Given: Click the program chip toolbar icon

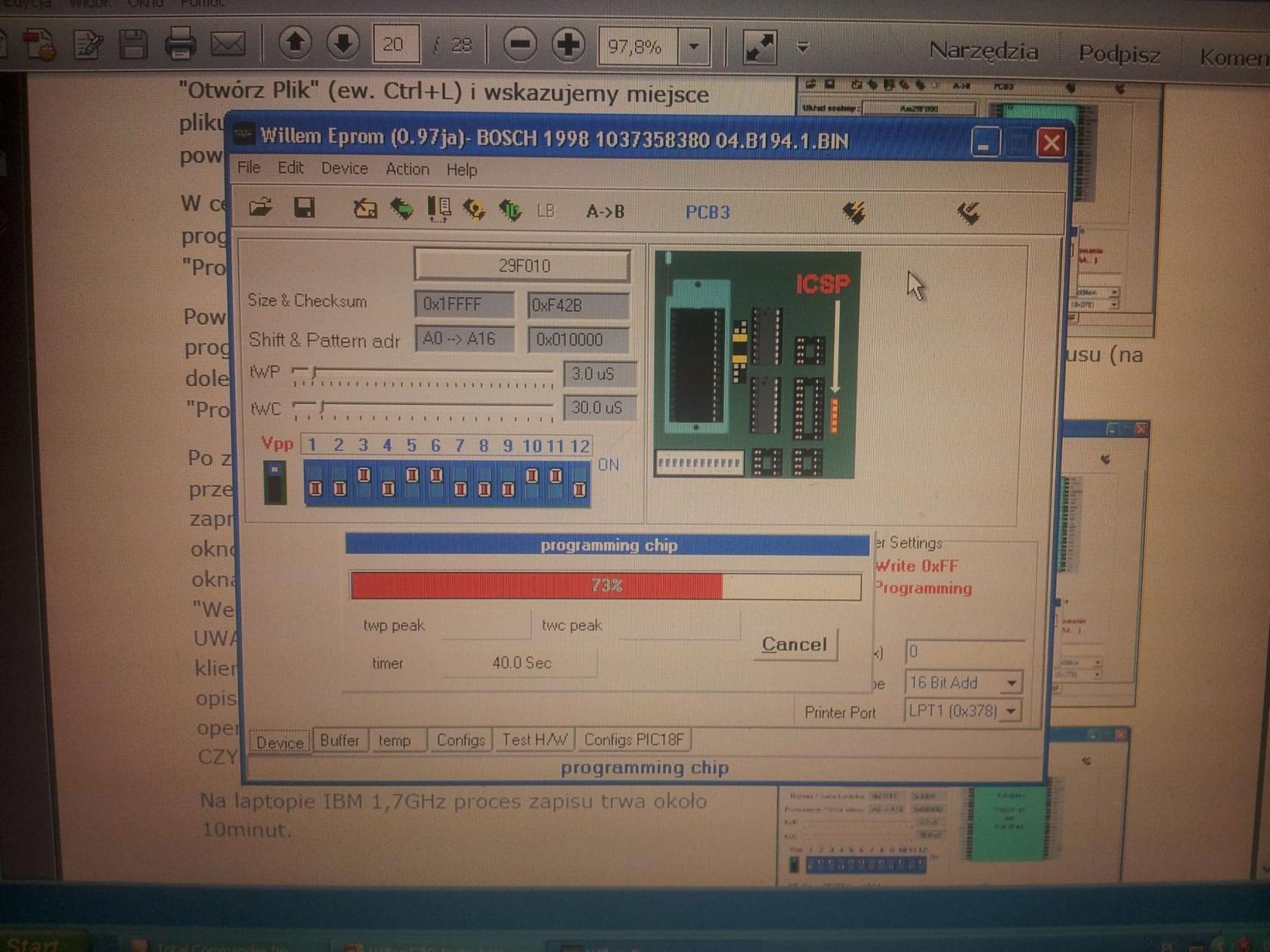Looking at the screenshot, I should (474, 209).
